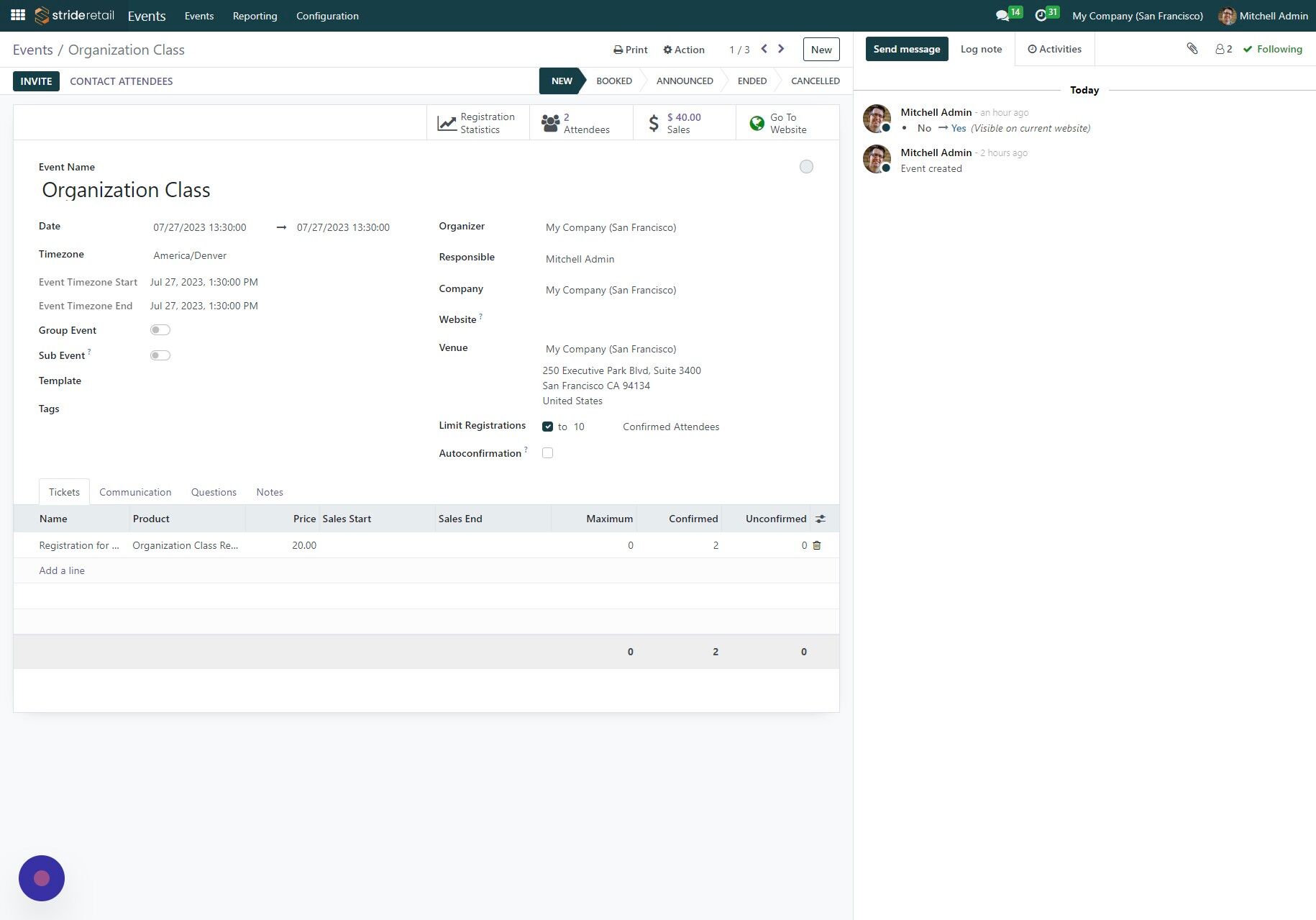Set status to ANNOUNCED
The width and height of the screenshot is (1316, 920).
(x=685, y=81)
